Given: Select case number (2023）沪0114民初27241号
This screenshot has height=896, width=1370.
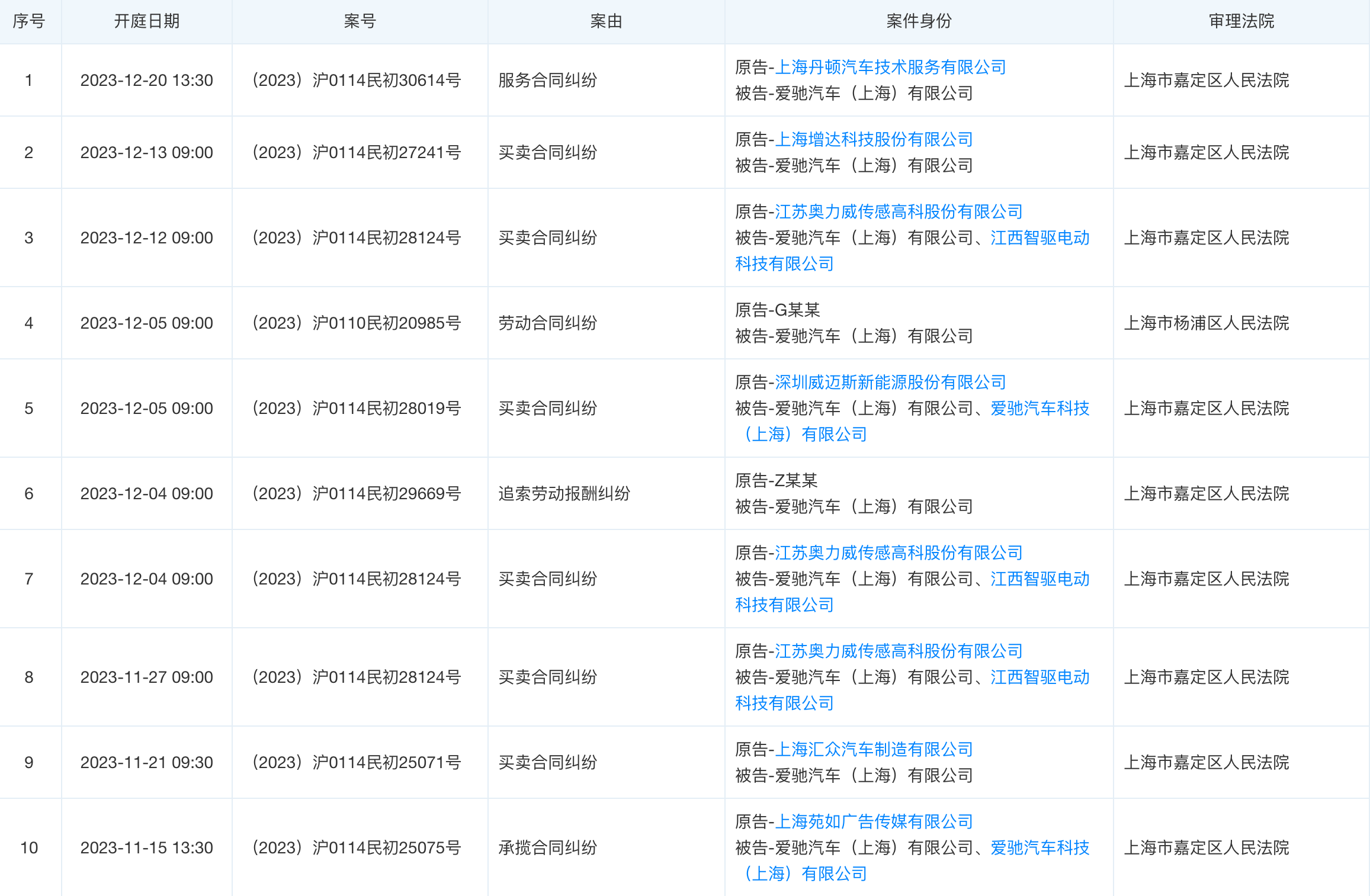Looking at the screenshot, I should 357,153.
